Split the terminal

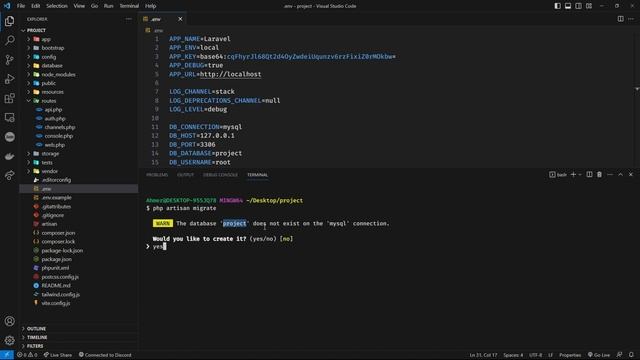[x=589, y=175]
